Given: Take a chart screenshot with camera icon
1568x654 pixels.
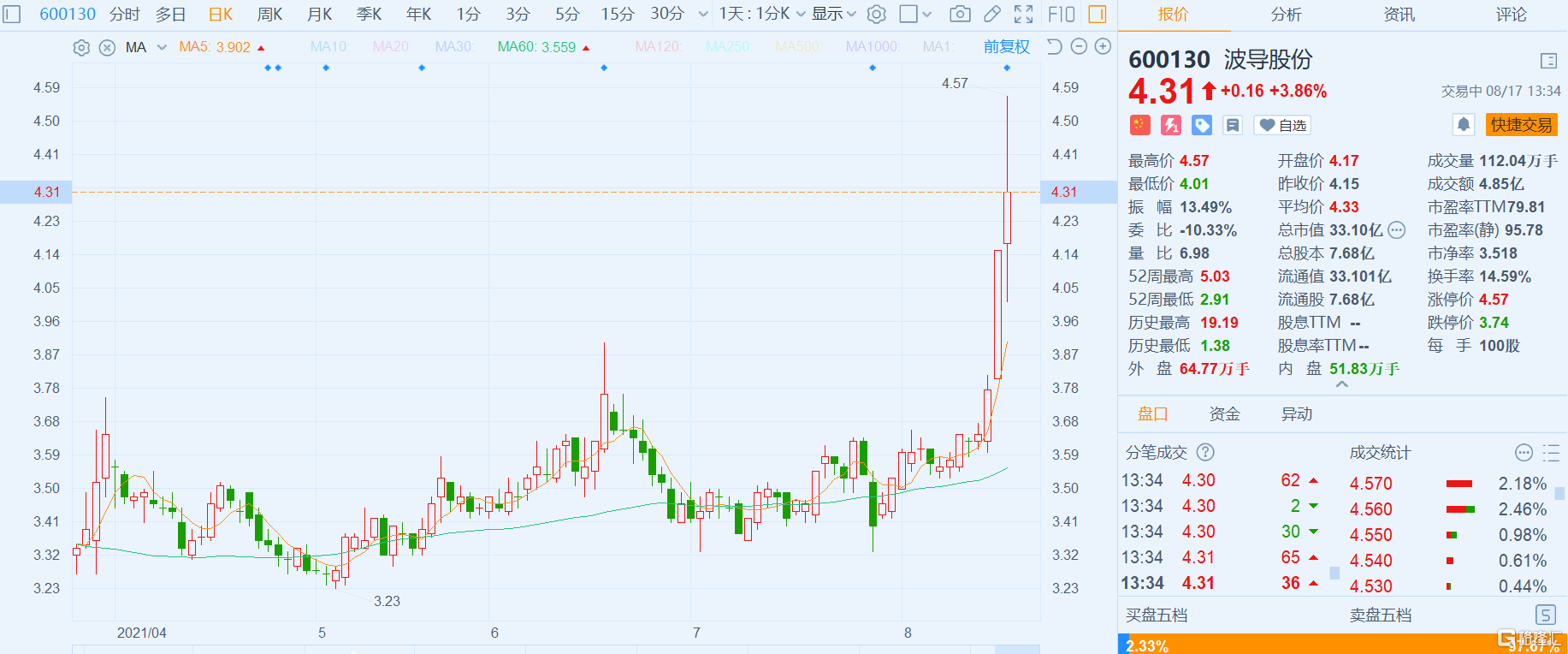Looking at the screenshot, I should [960, 14].
